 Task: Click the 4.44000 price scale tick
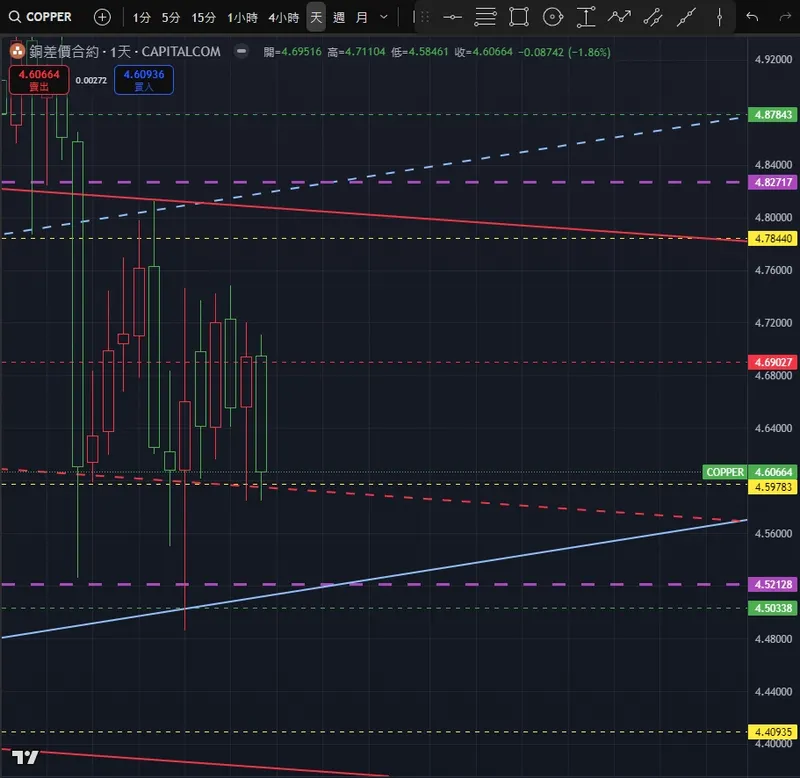point(773,692)
